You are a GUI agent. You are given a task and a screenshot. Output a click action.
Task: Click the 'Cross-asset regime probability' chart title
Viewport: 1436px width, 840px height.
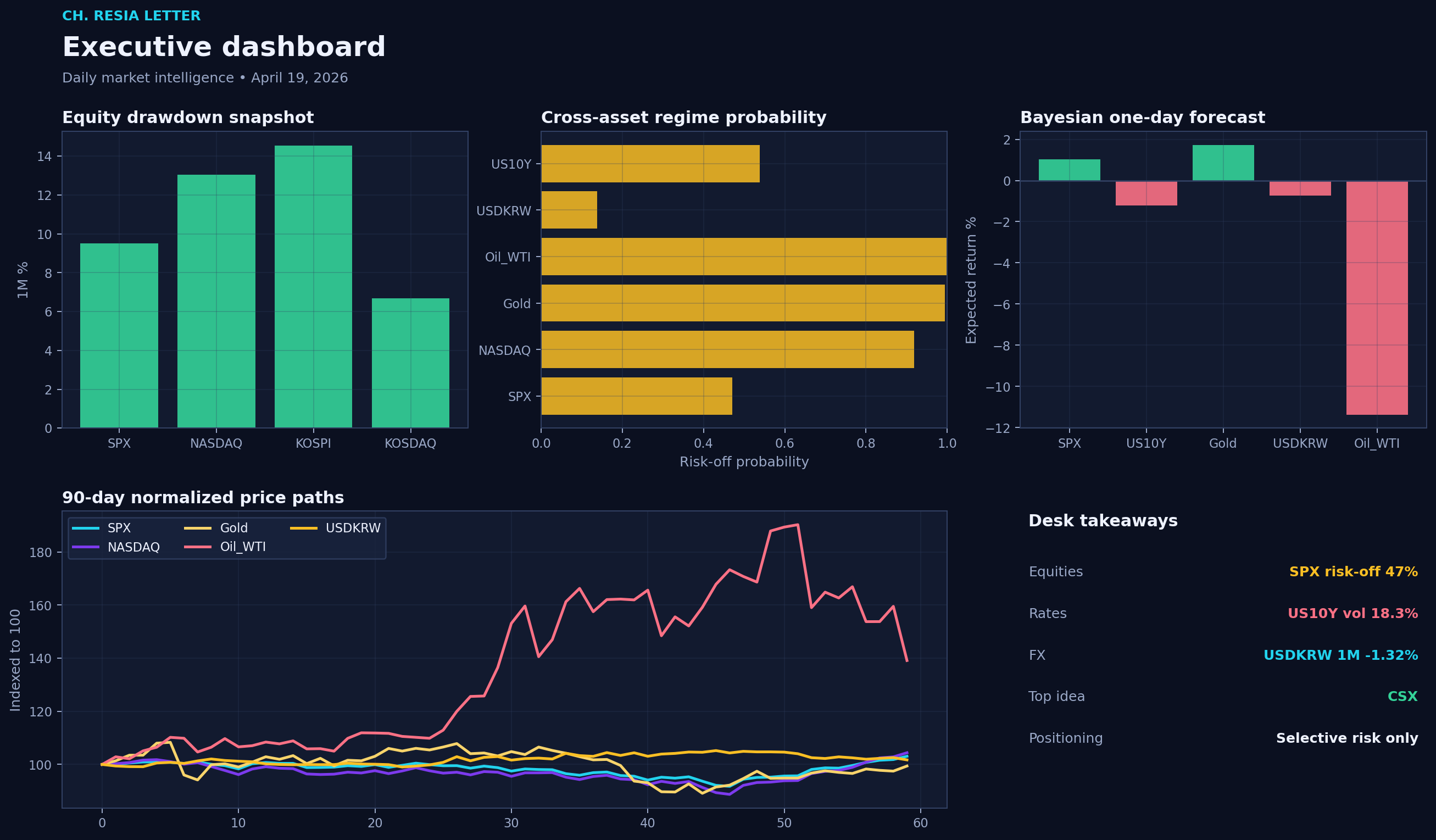[x=684, y=118]
